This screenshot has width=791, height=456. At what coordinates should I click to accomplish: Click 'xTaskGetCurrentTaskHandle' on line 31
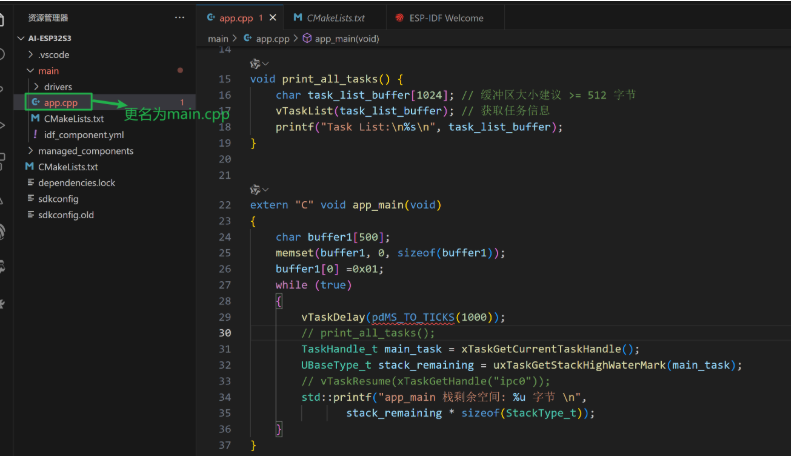pyautogui.click(x=541, y=349)
